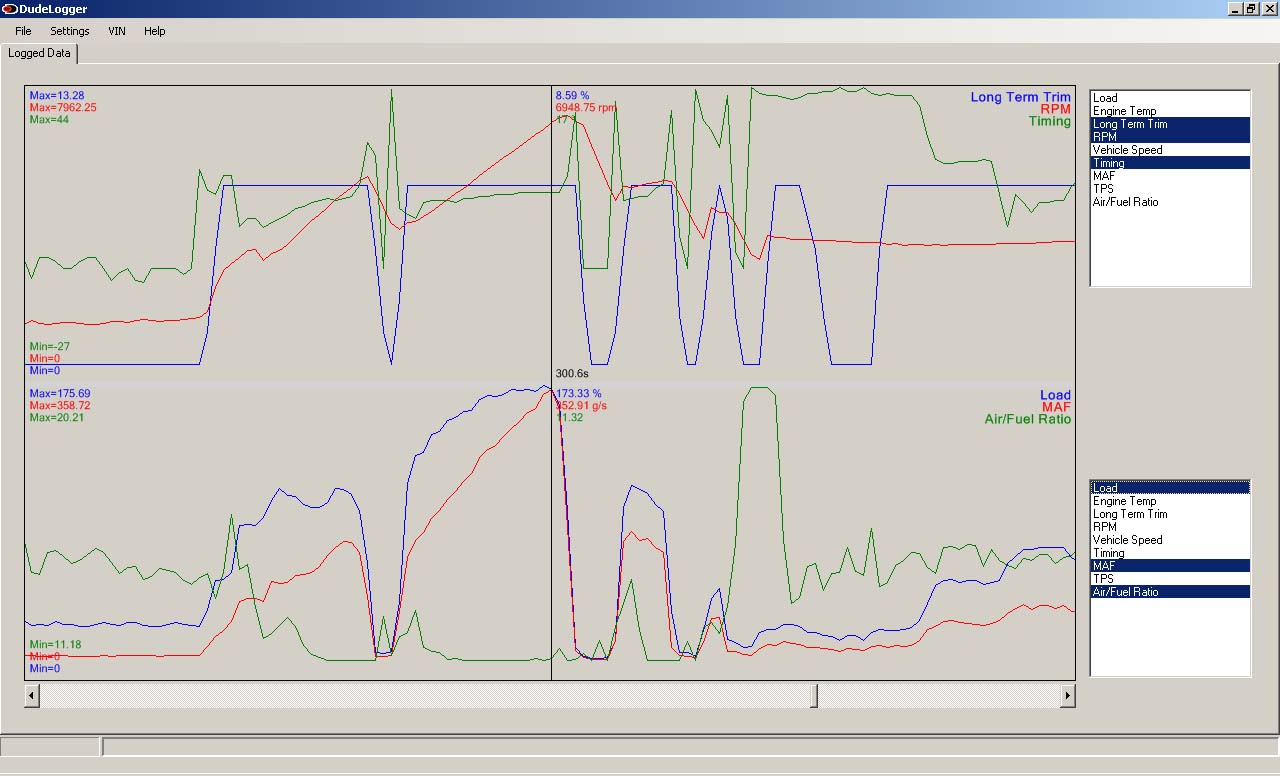Minimize the DudeLogger window
1280x776 pixels.
click(x=1234, y=9)
